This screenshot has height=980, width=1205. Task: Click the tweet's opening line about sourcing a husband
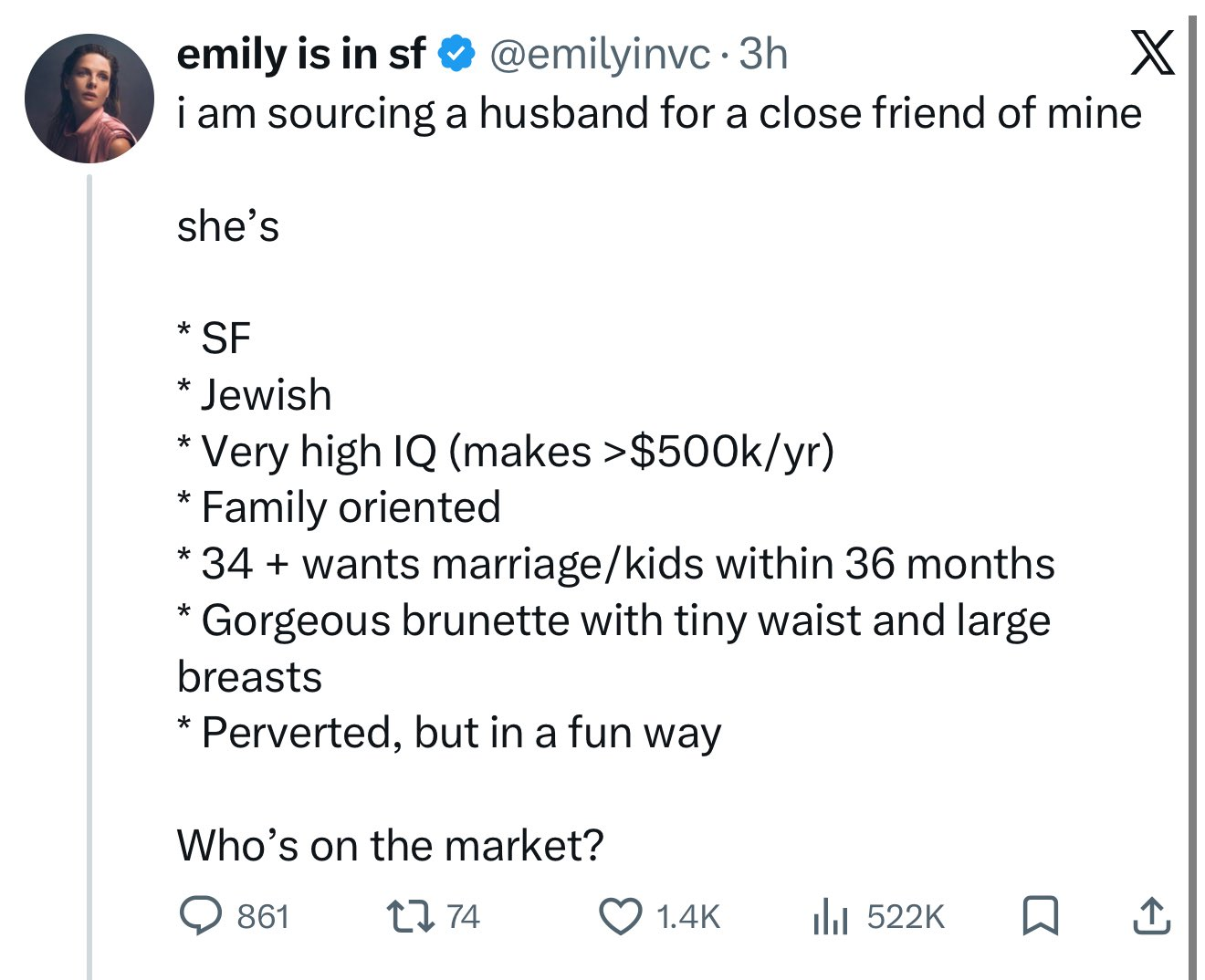coord(659,113)
